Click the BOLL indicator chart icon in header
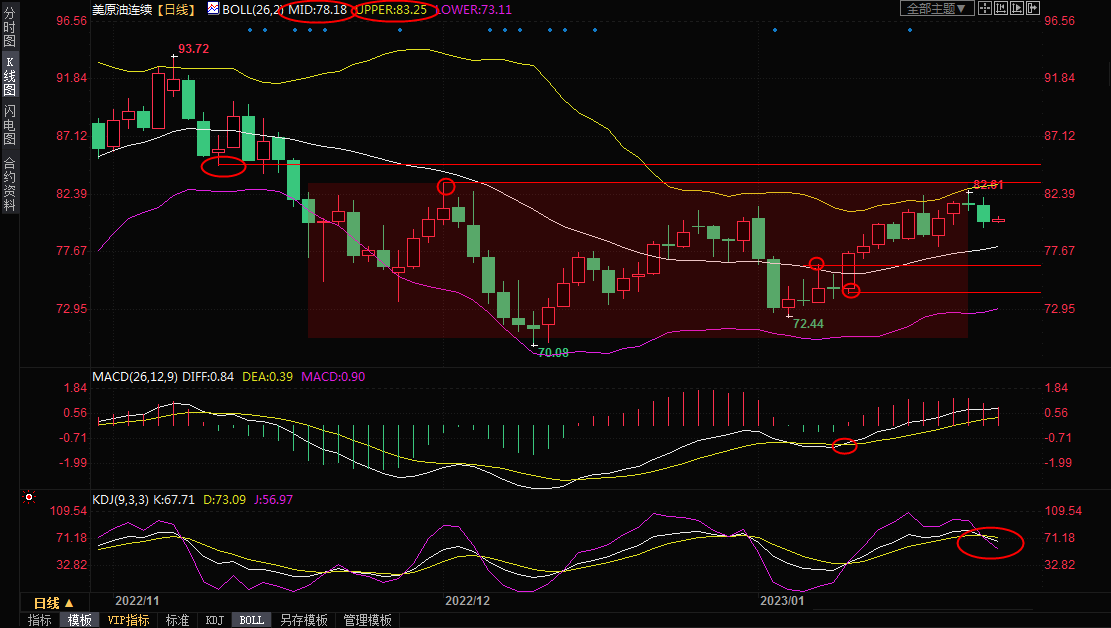This screenshot has width=1111, height=628. (213, 8)
